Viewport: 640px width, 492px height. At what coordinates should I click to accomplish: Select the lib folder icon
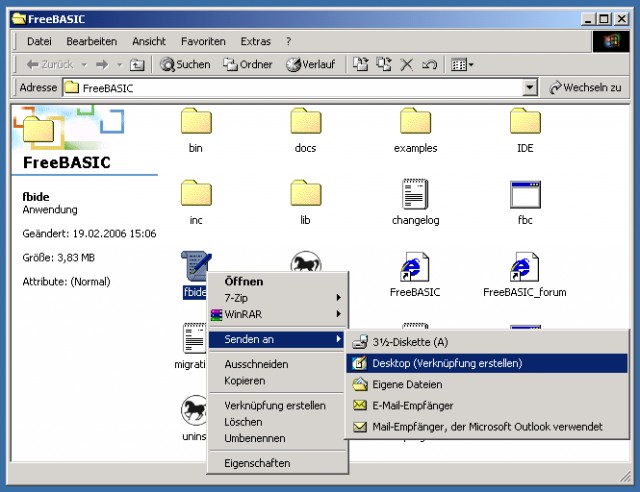click(x=306, y=193)
